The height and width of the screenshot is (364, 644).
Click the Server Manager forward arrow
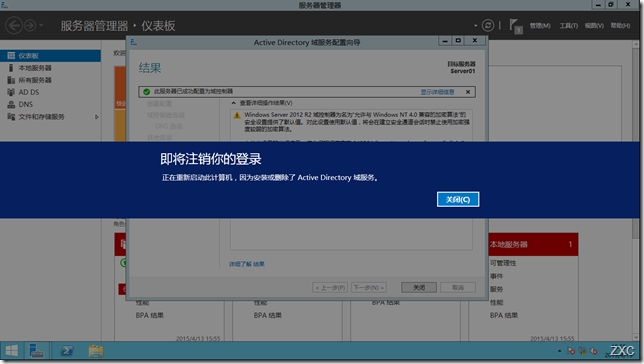tap(30, 25)
